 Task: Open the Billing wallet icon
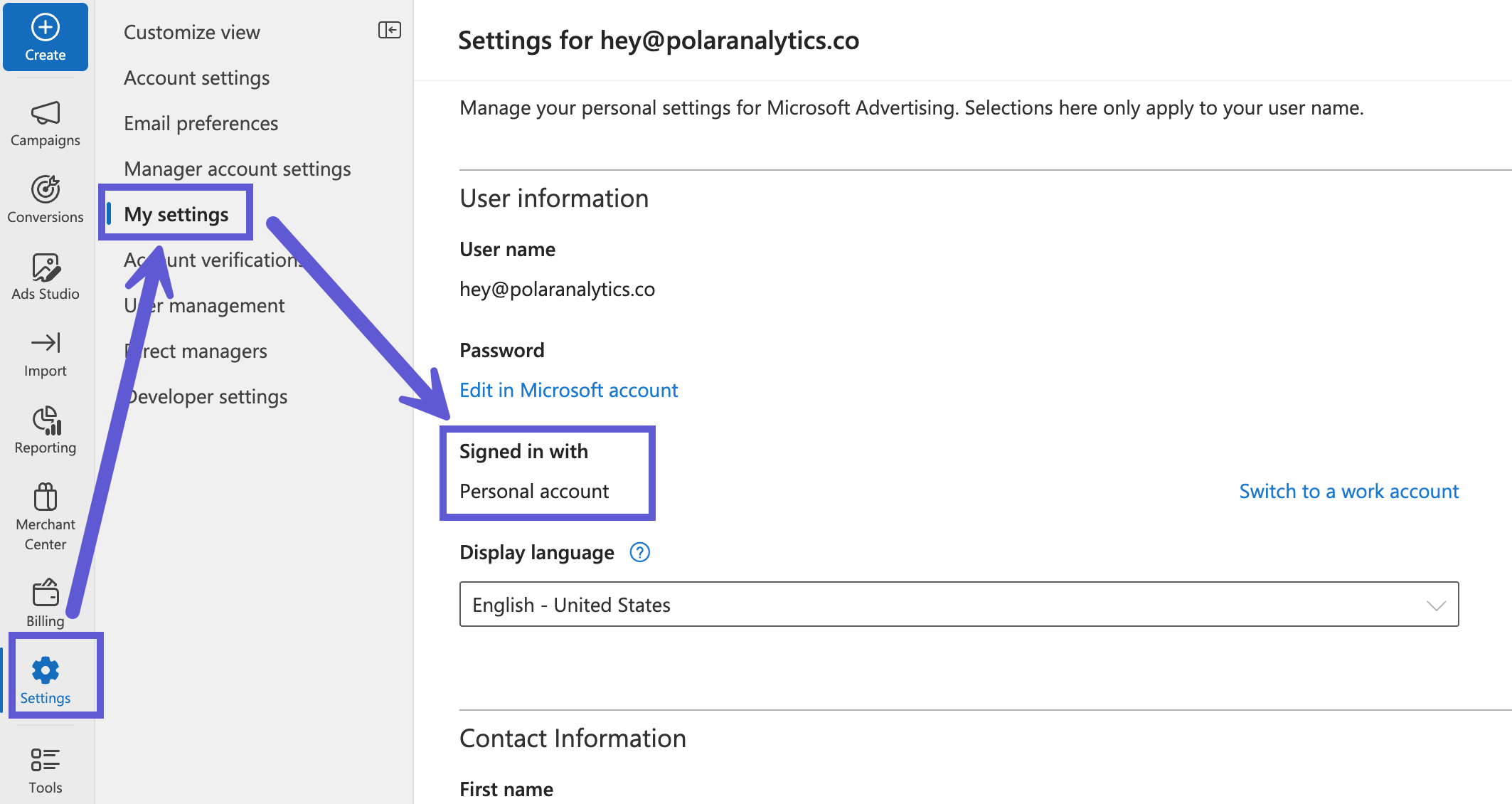[46, 592]
